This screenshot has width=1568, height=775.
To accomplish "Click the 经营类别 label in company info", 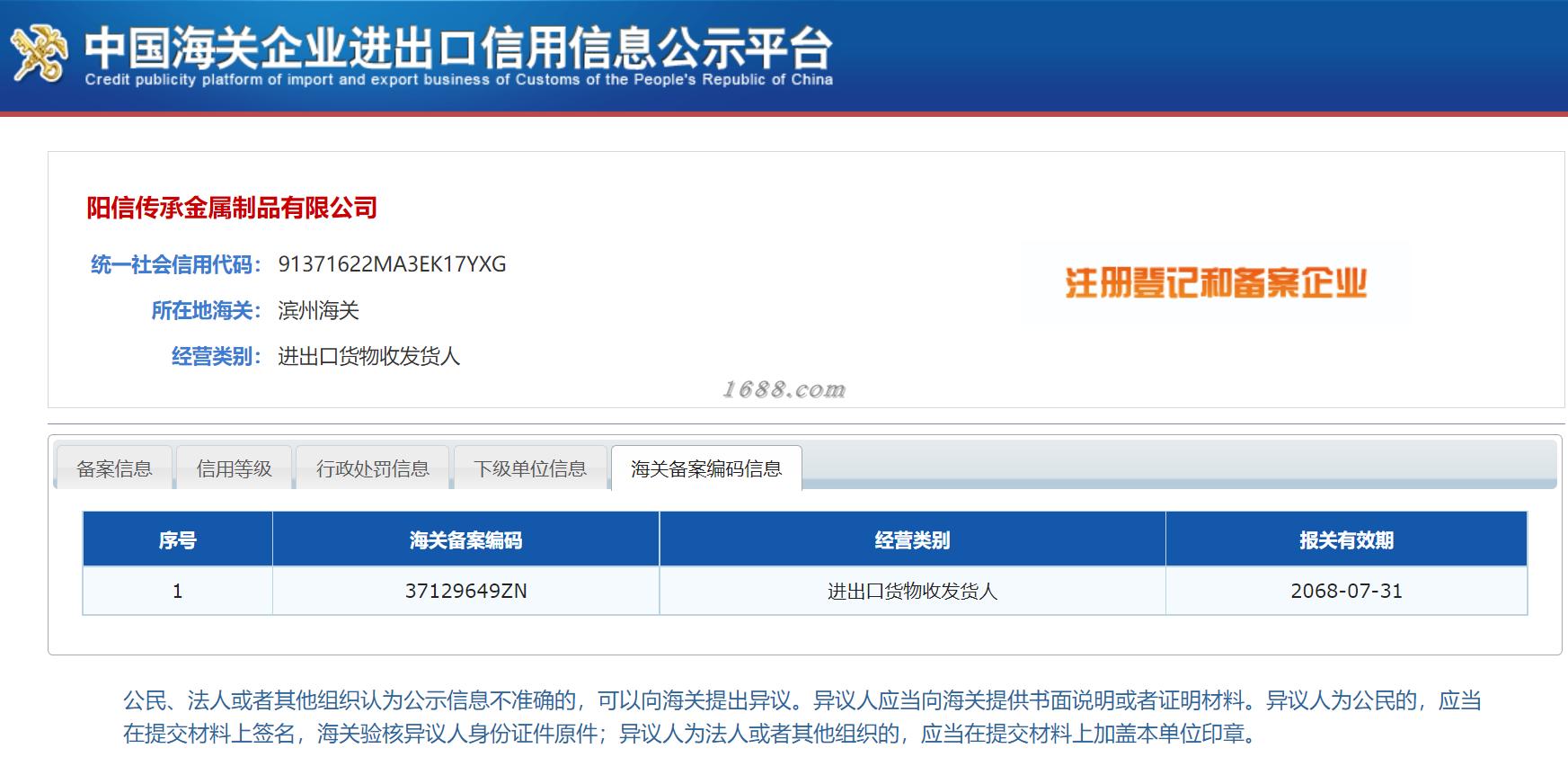I will pyautogui.click(x=216, y=356).
